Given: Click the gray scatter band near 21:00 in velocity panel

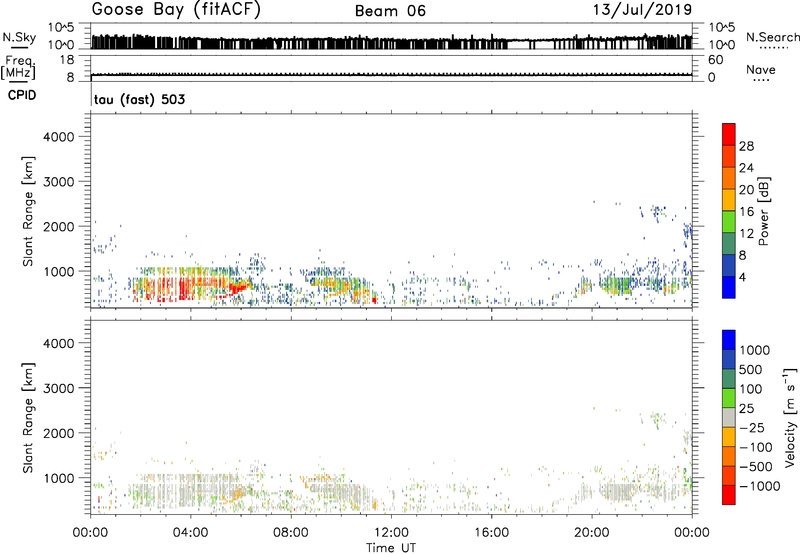Looking at the screenshot, I should [616, 492].
